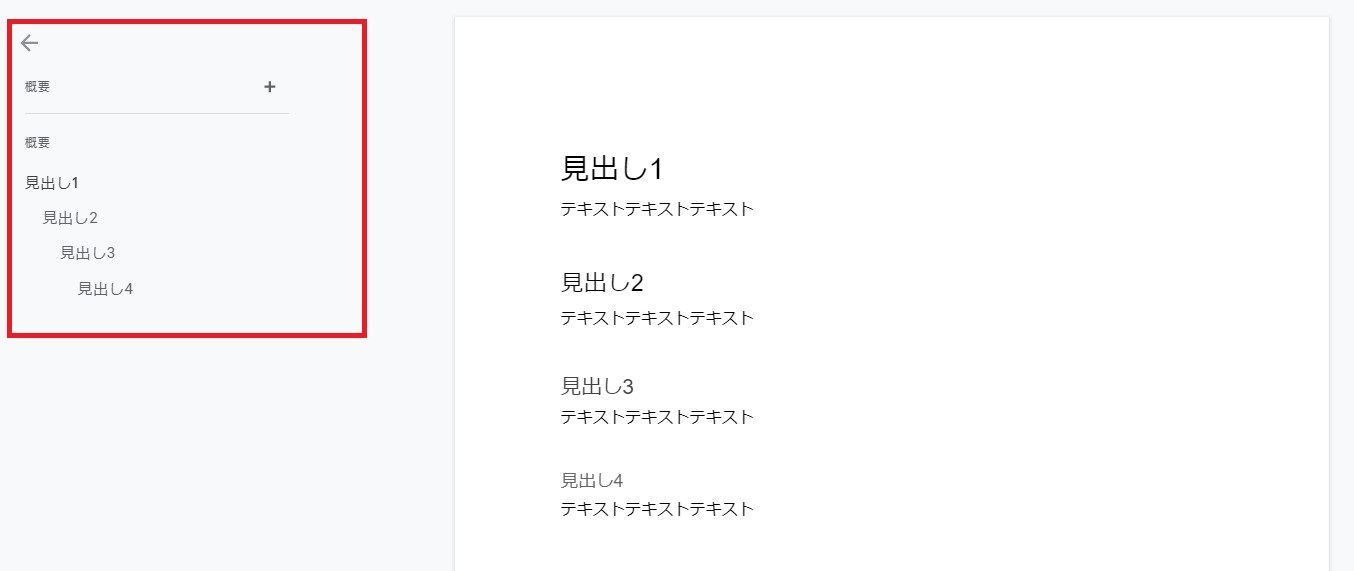Jump to 見出し1 in the outline
The height and width of the screenshot is (571, 1354).
(52, 183)
